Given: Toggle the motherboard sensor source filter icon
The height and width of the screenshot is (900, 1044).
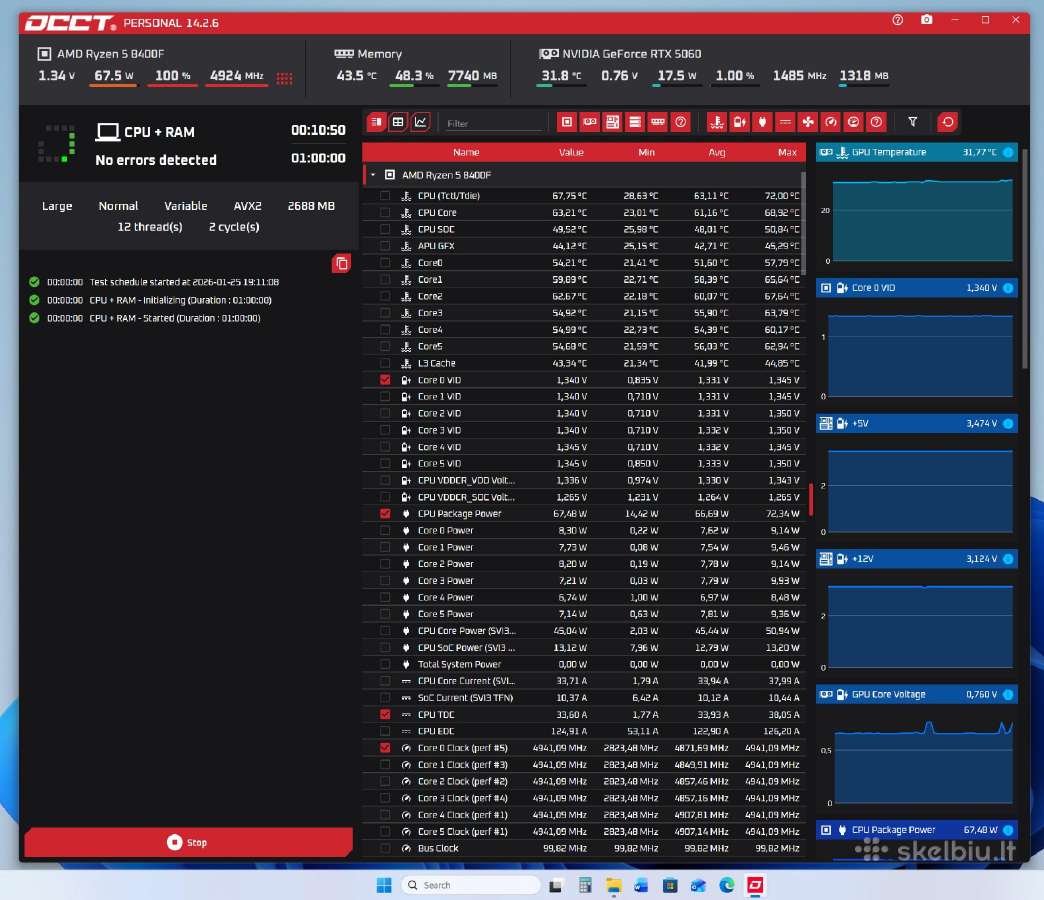Looking at the screenshot, I should (x=613, y=122).
